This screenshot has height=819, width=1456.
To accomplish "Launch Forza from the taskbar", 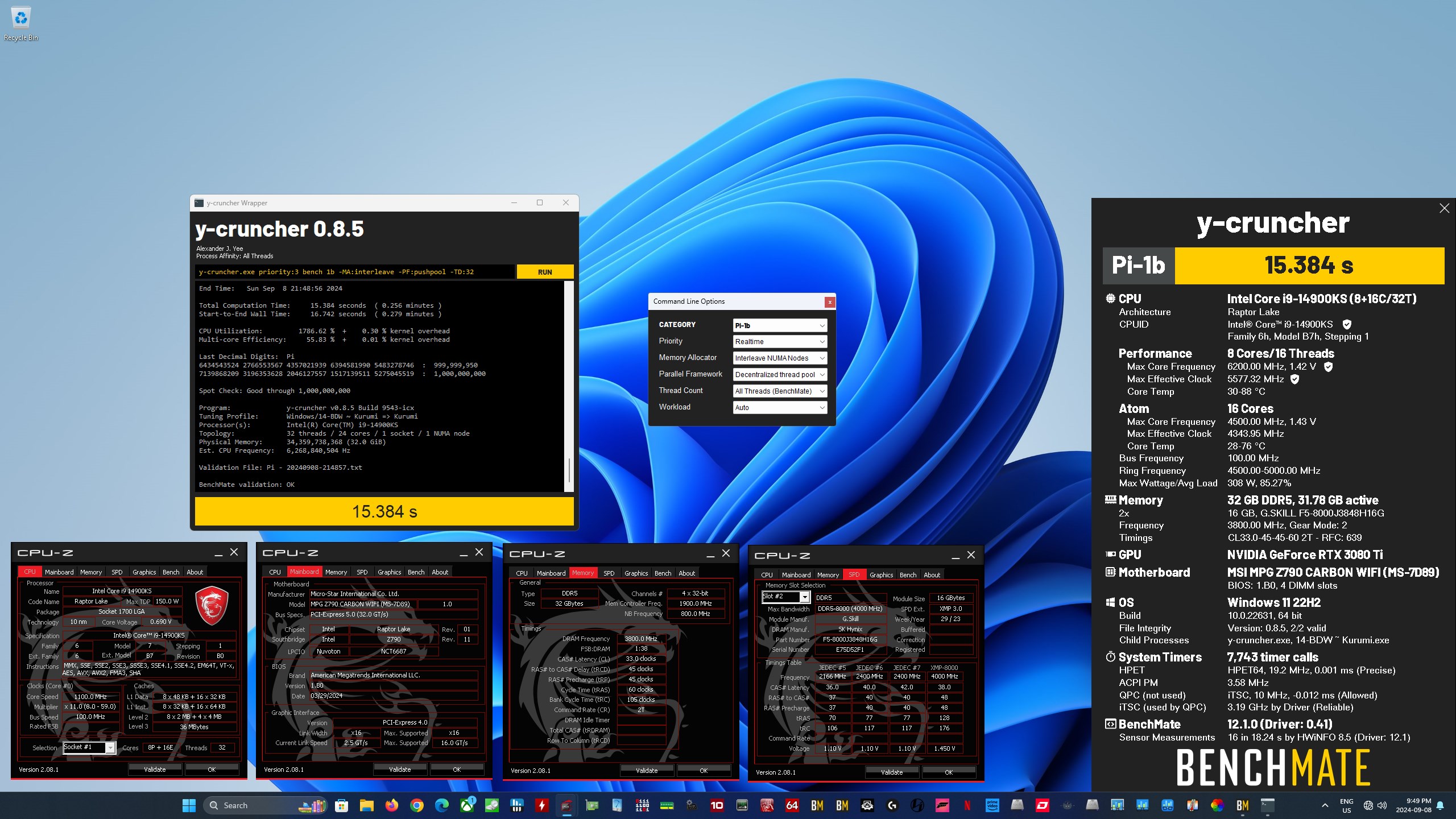I will (x=942, y=805).
